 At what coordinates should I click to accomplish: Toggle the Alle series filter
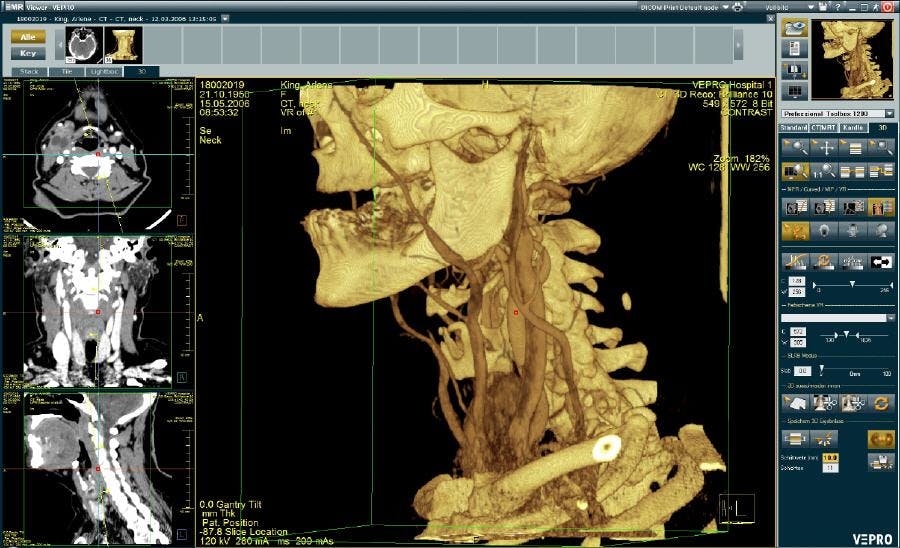click(x=28, y=37)
